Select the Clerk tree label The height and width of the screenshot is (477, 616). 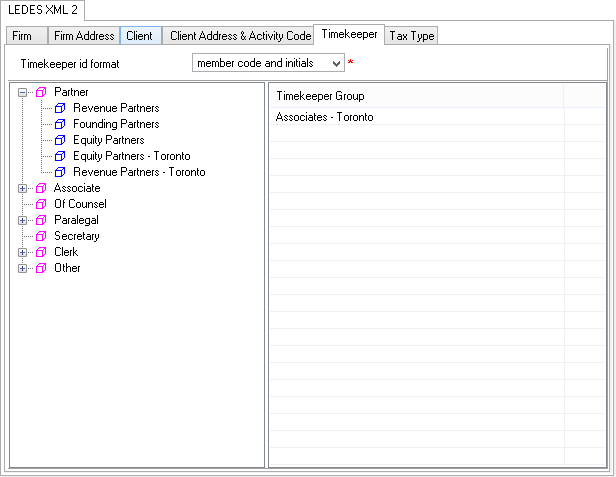[x=66, y=252]
